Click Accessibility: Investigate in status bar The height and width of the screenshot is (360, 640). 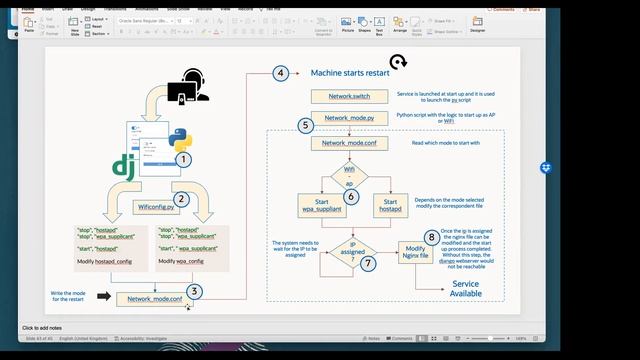140,338
